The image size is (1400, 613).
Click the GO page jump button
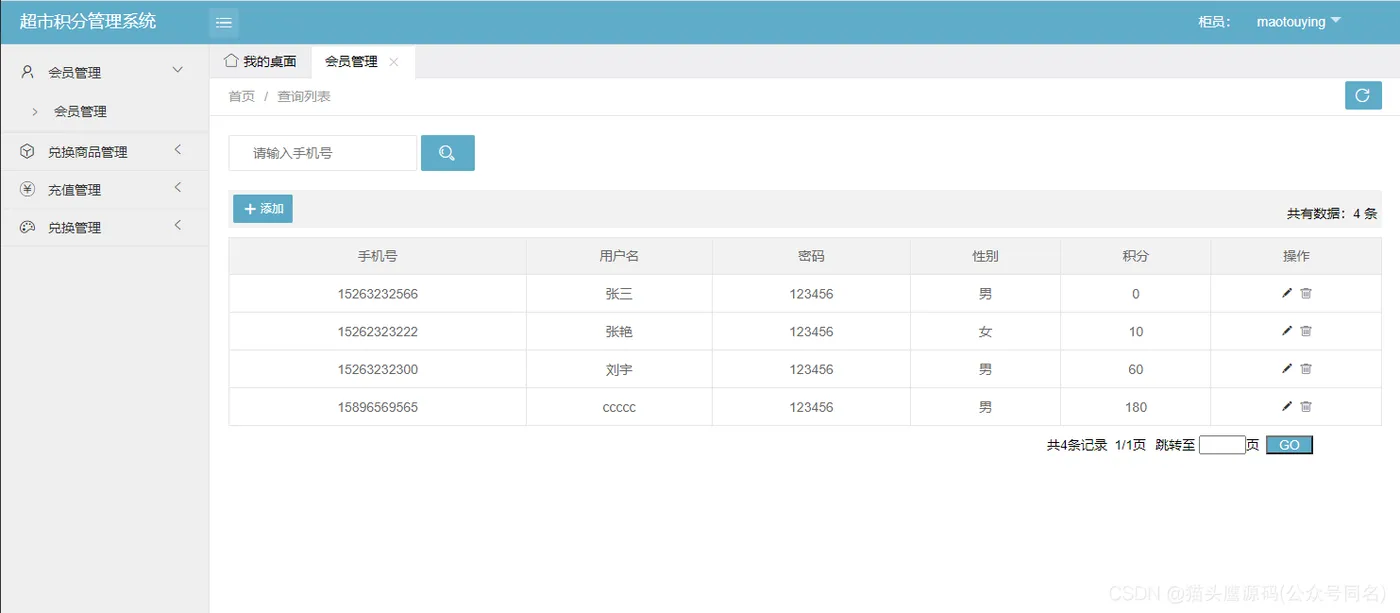(x=1289, y=445)
